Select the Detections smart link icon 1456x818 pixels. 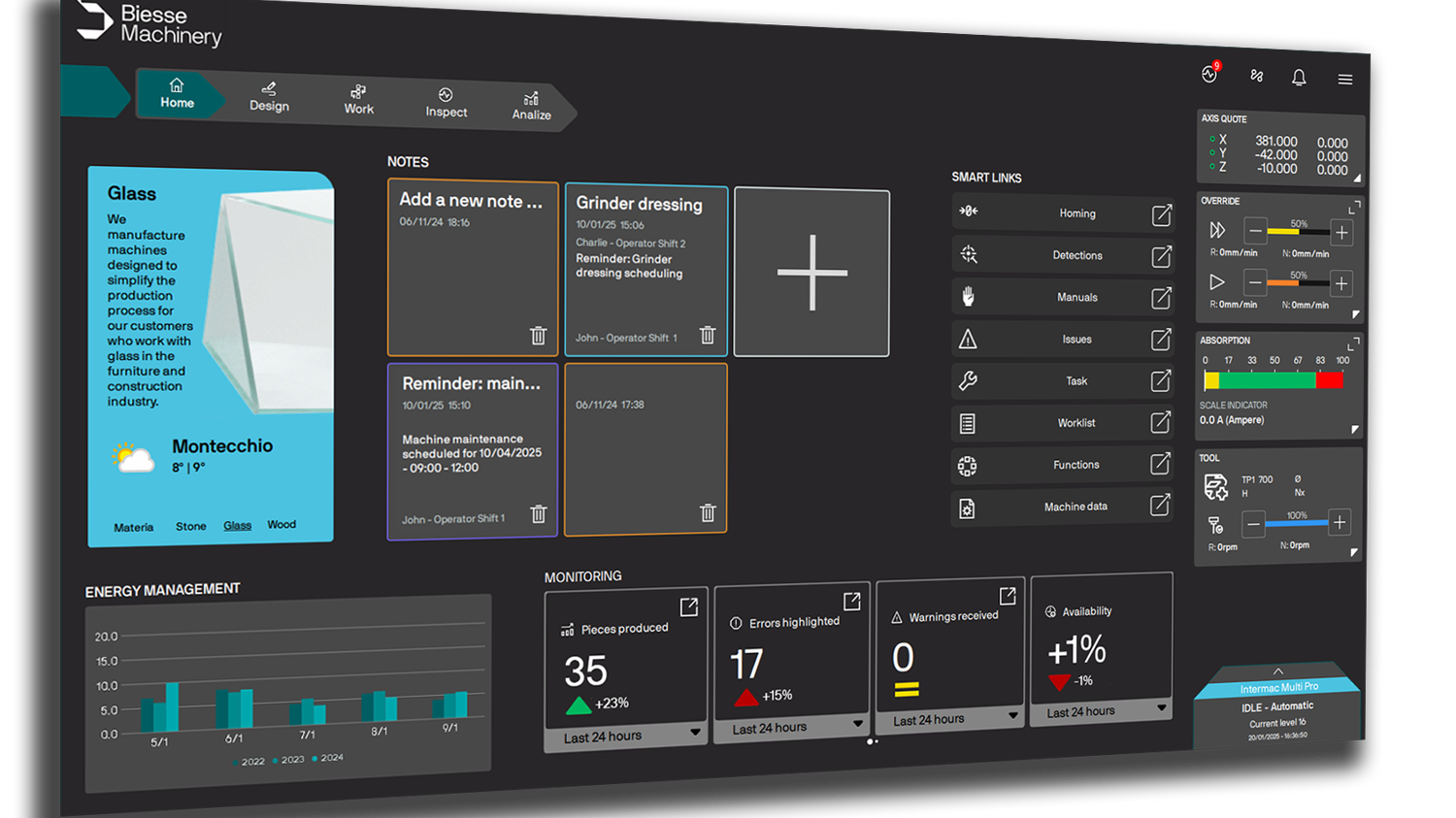[x=967, y=253]
